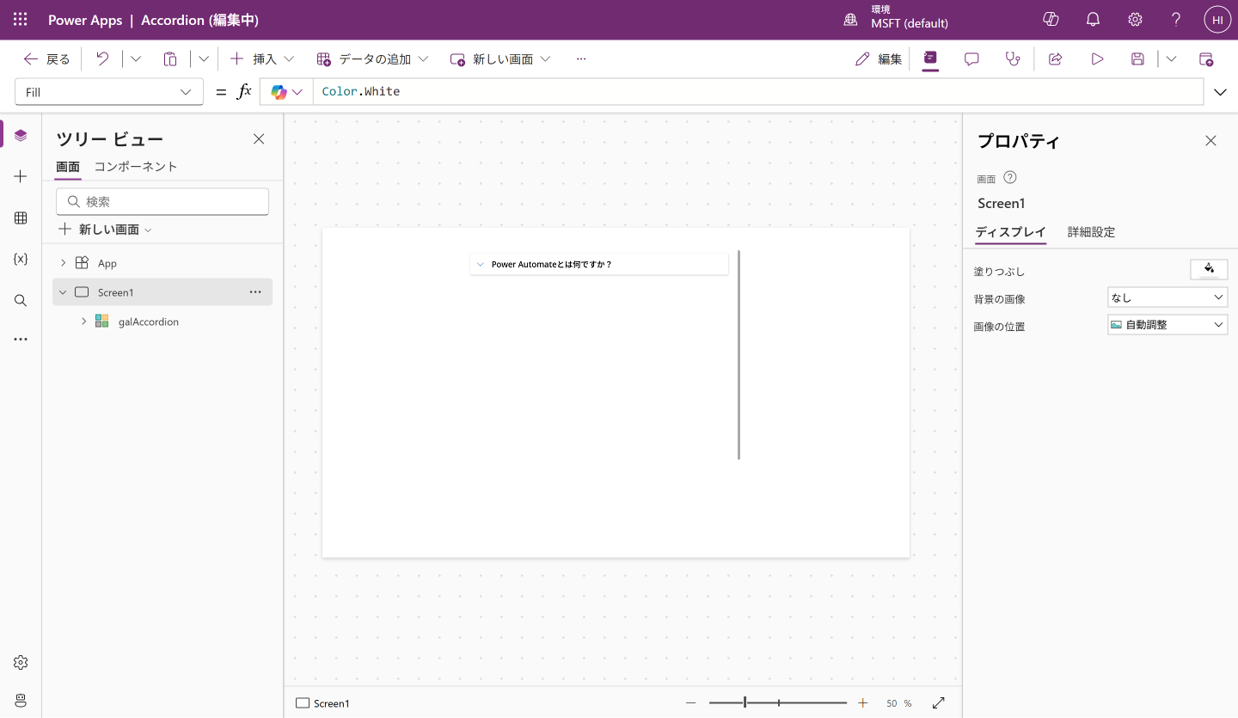
Task: Click the Data table icon in sidebar
Action: 20,218
